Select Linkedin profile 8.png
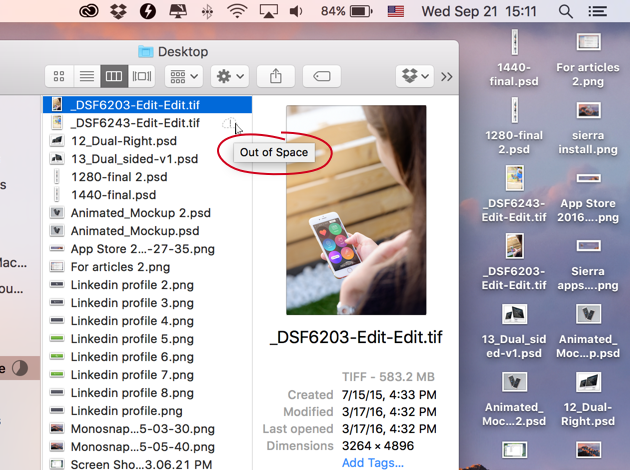630x470 pixels. pos(147,393)
